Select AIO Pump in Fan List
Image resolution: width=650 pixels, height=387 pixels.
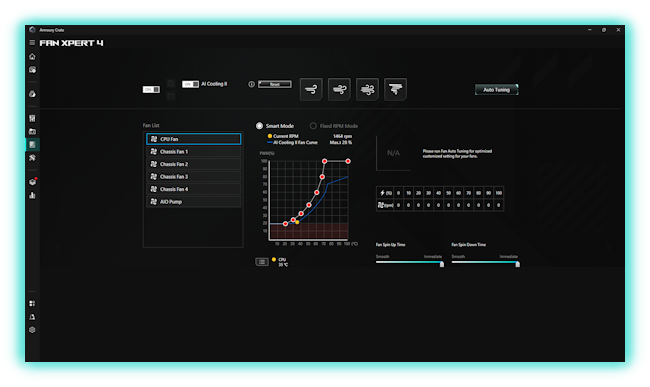pos(193,202)
